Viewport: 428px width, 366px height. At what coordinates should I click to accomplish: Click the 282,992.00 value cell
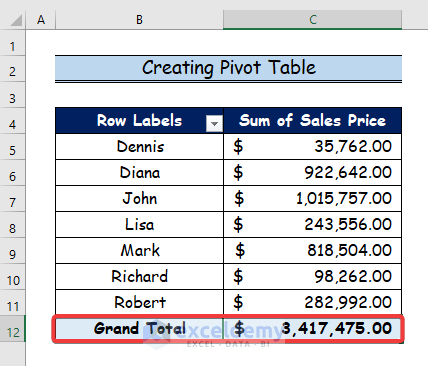pos(313,303)
